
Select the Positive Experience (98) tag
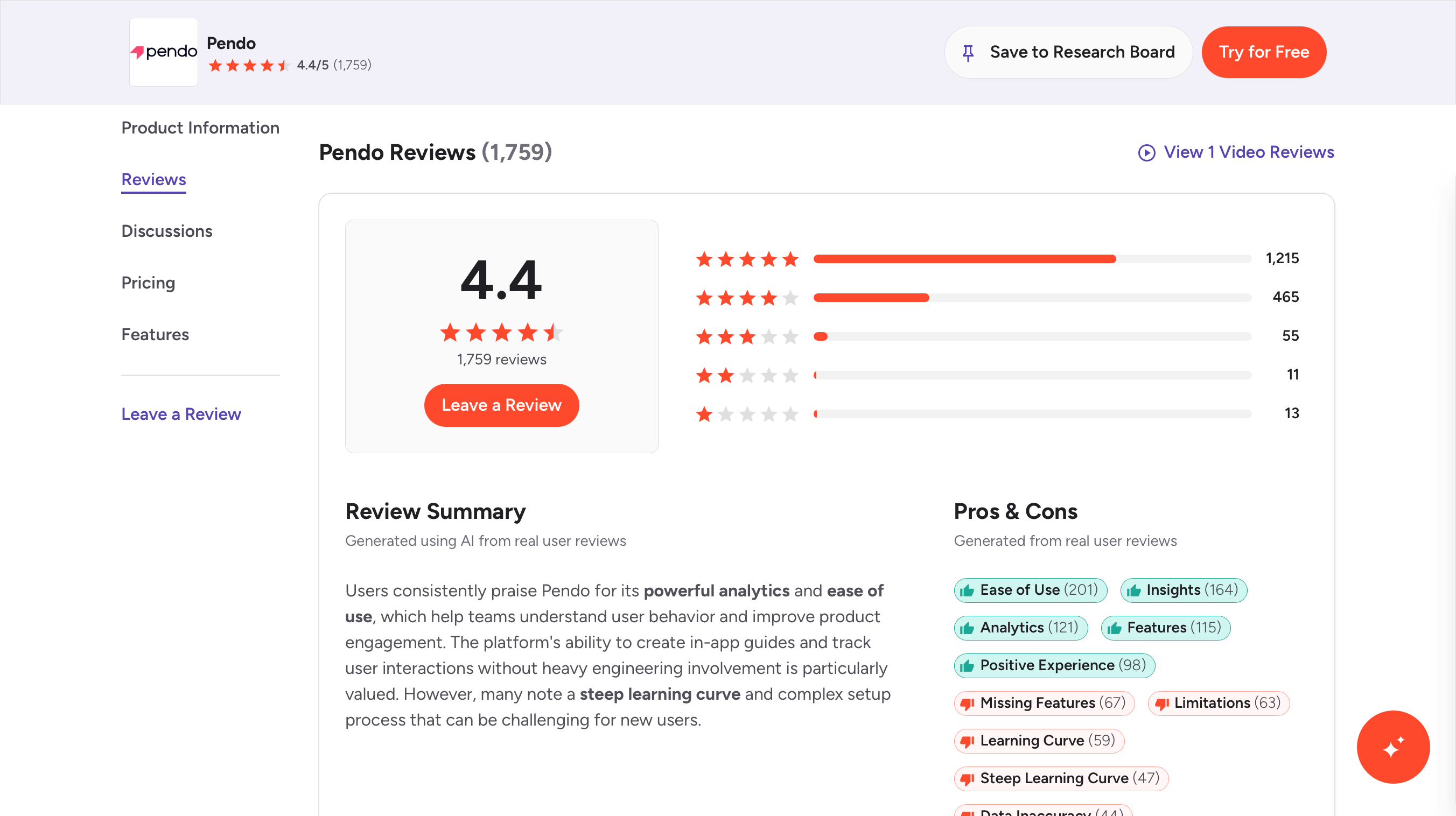pyautogui.click(x=1054, y=666)
